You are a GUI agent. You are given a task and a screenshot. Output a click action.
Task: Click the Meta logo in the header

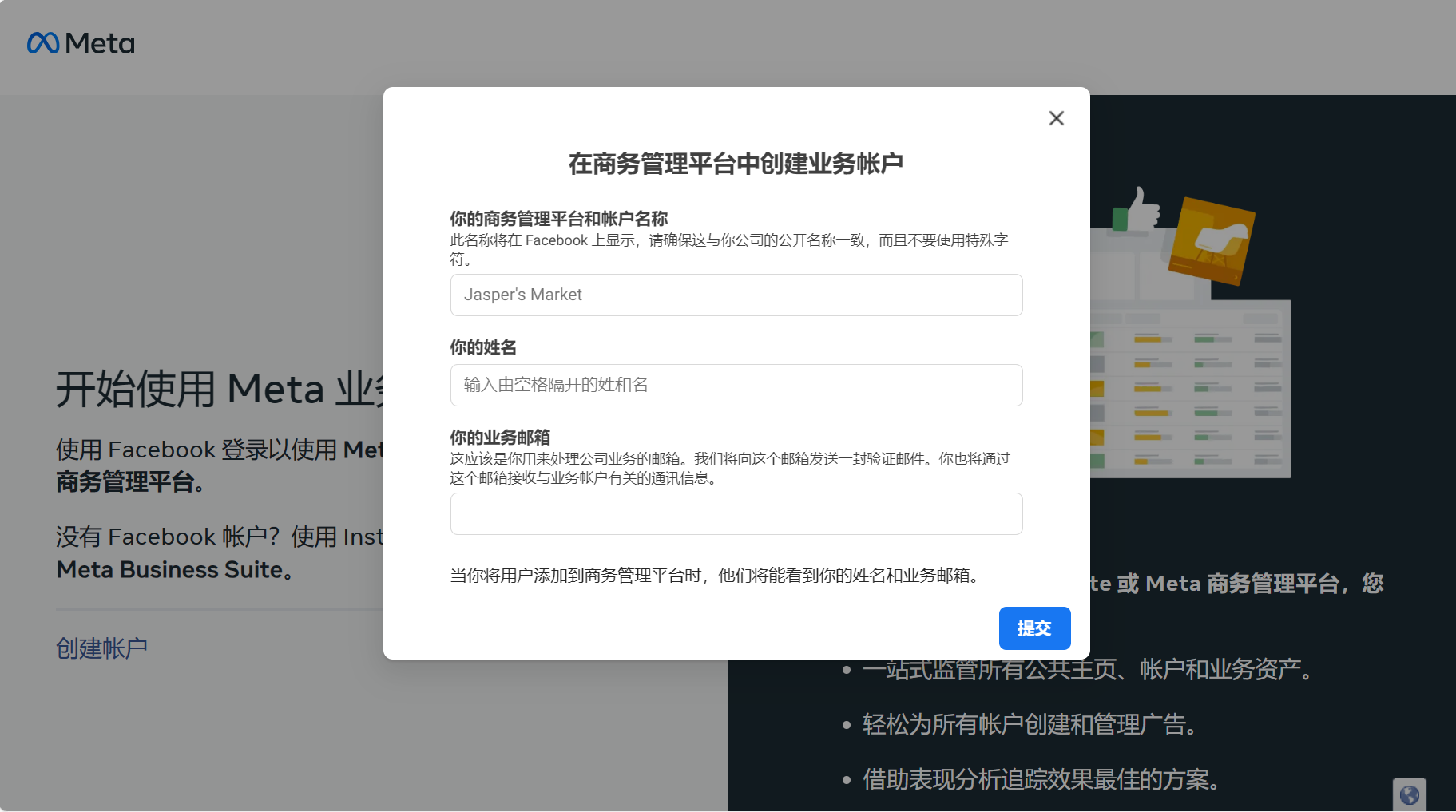[x=81, y=43]
